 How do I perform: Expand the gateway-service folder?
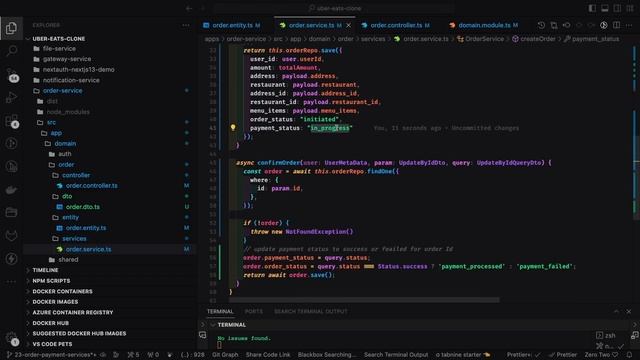coord(67,59)
